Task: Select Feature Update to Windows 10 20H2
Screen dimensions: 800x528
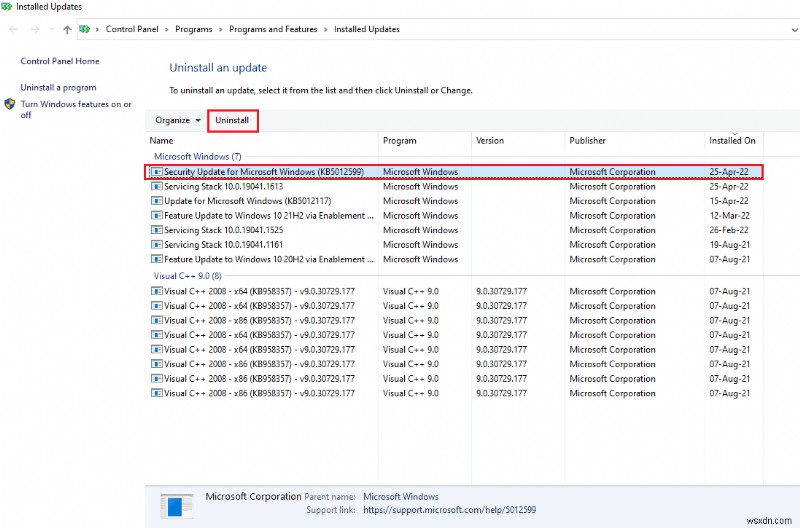Action: 454,259
